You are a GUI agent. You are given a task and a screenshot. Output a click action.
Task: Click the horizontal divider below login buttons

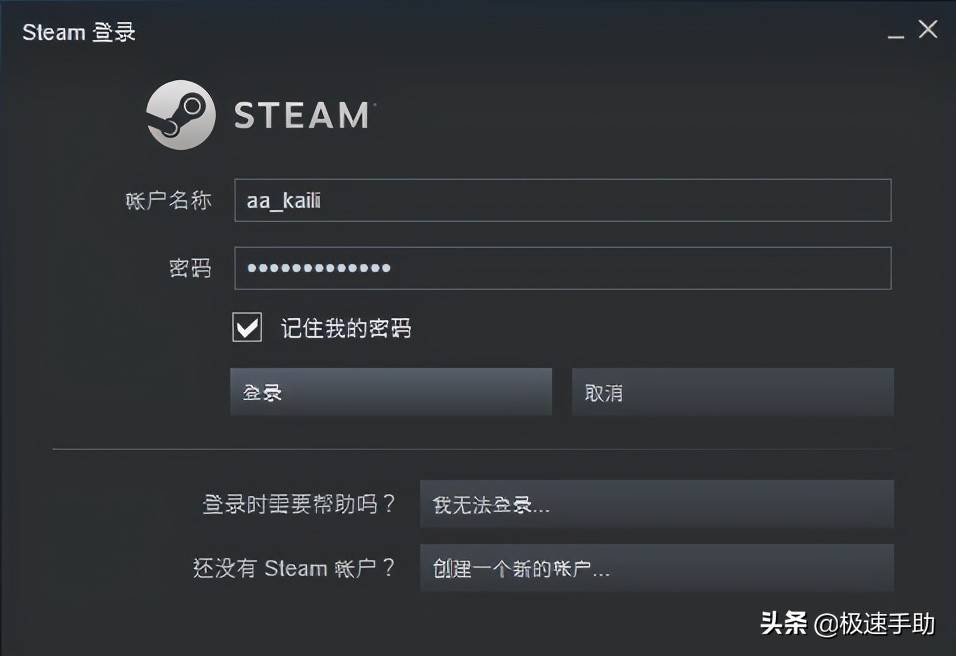[472, 449]
